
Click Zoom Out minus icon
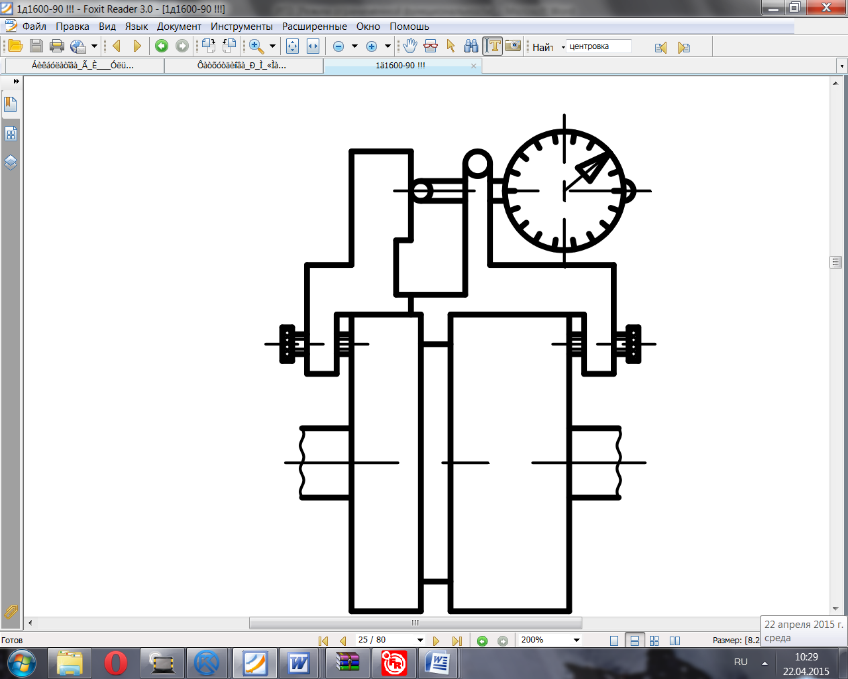click(339, 47)
